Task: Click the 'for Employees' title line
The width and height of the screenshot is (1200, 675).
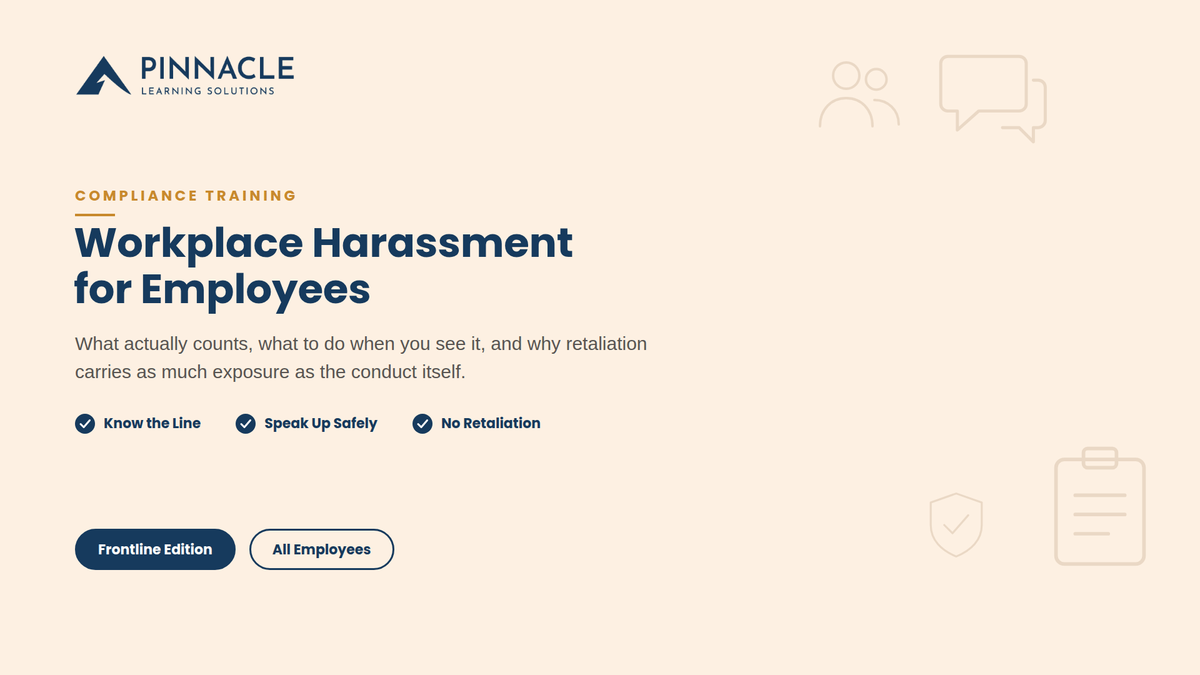Action: pos(222,290)
